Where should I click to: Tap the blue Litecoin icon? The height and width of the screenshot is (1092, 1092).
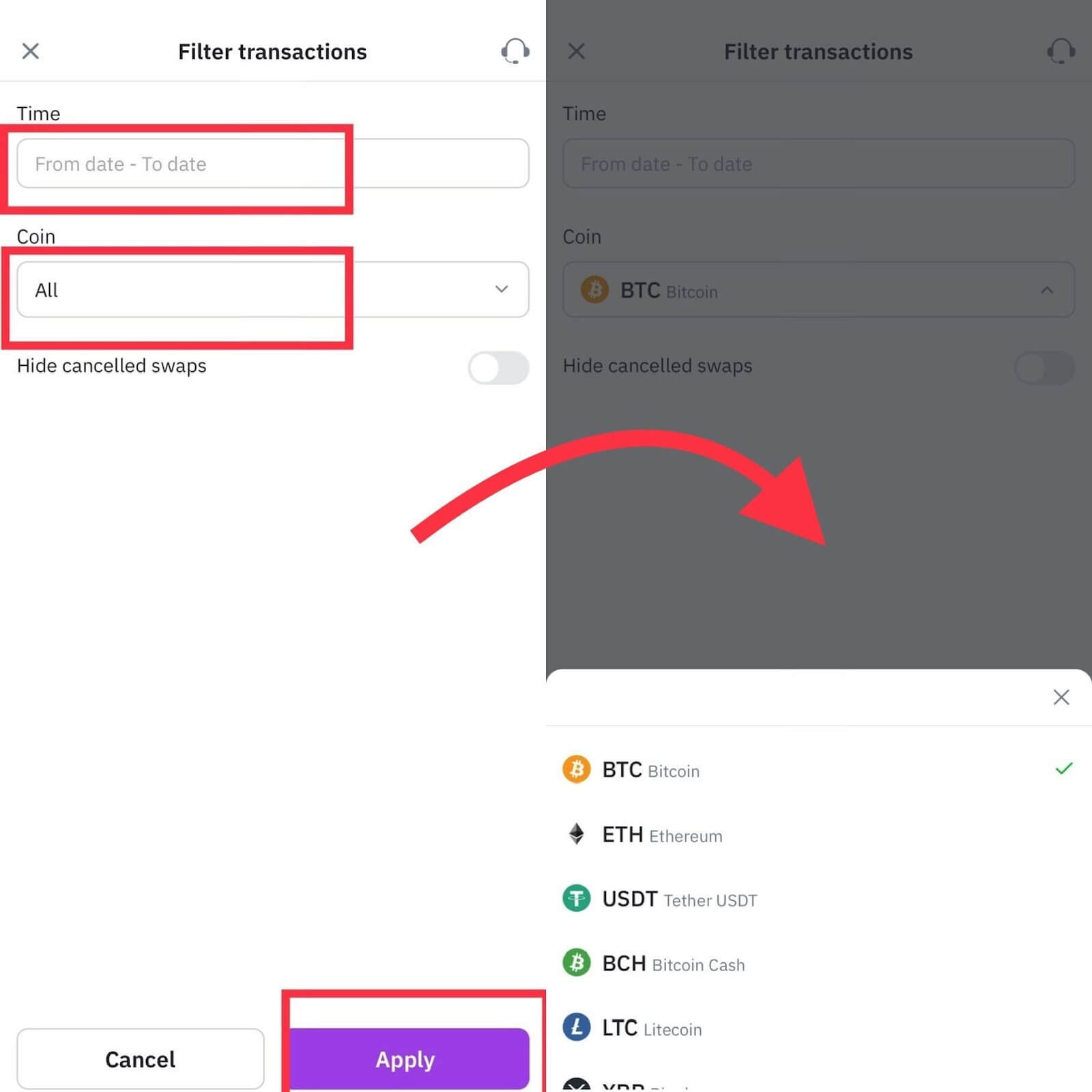[577, 1027]
